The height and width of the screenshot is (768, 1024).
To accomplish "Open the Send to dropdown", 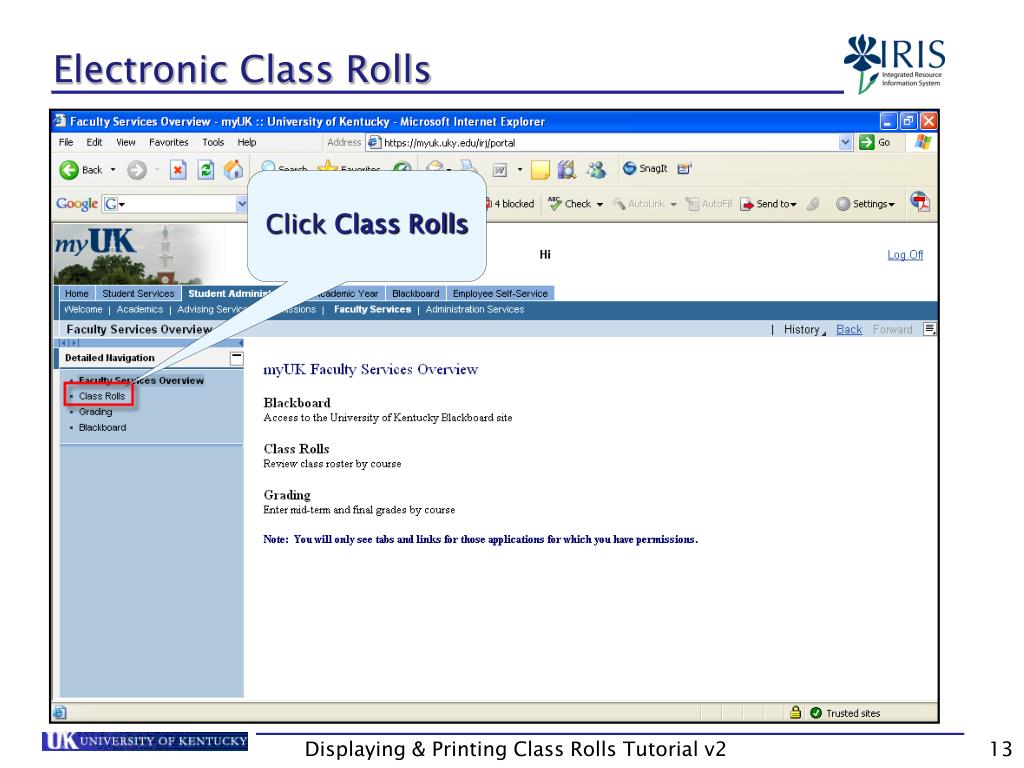I will pyautogui.click(x=793, y=204).
